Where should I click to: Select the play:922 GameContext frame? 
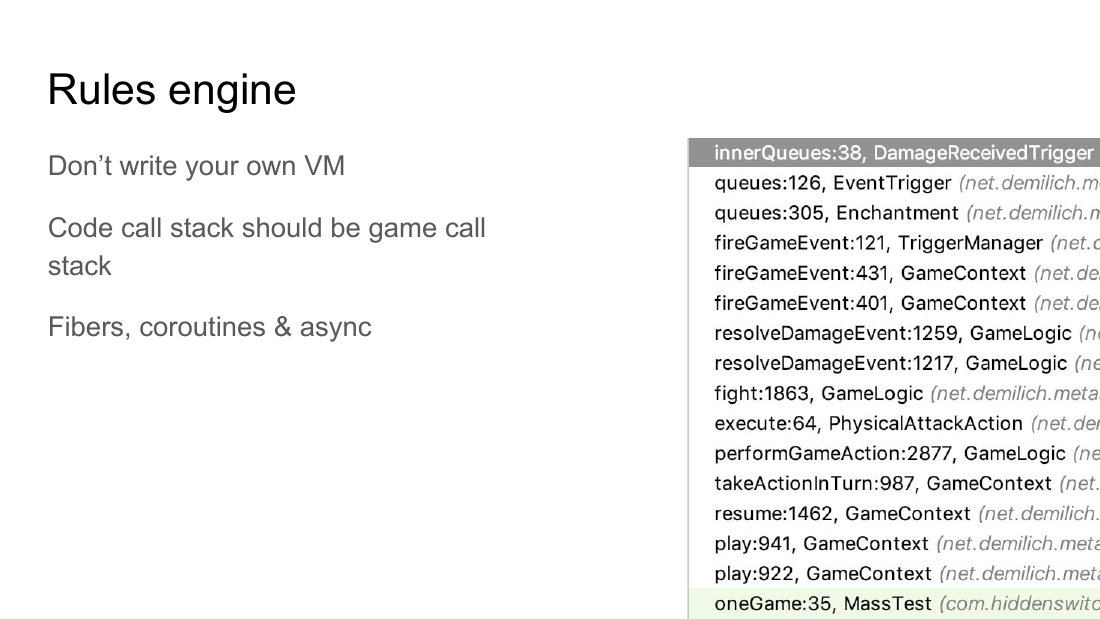(894, 574)
